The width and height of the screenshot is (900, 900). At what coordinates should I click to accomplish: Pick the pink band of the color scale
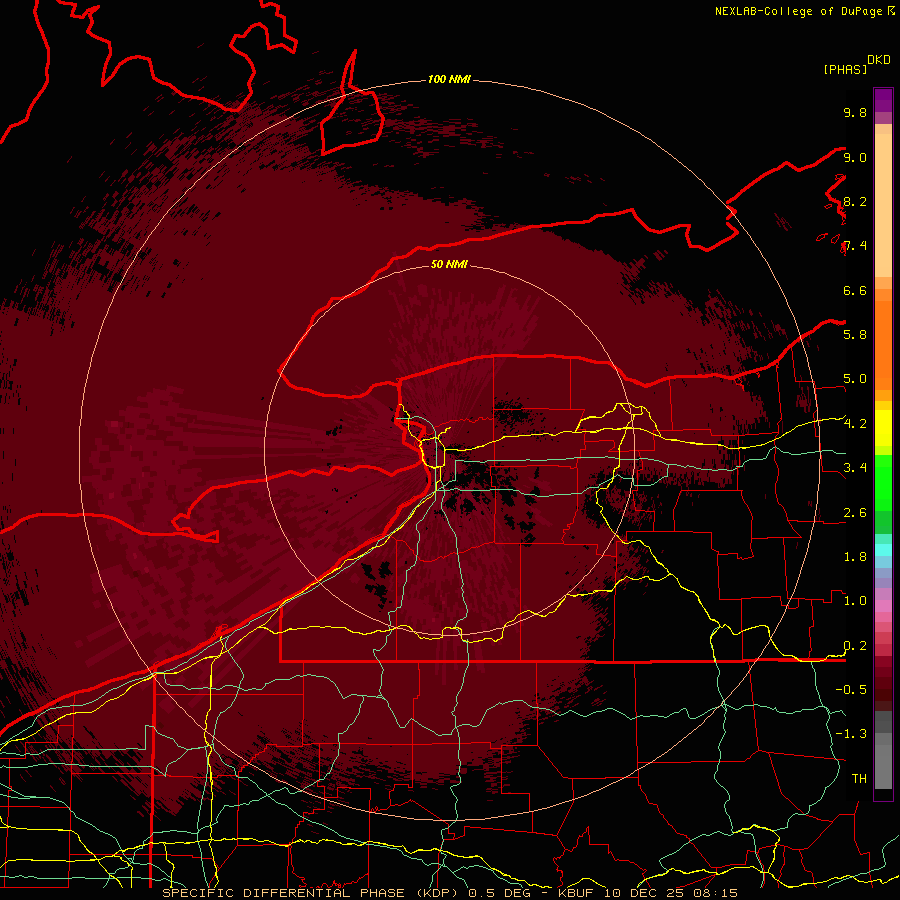pyautogui.click(x=883, y=606)
